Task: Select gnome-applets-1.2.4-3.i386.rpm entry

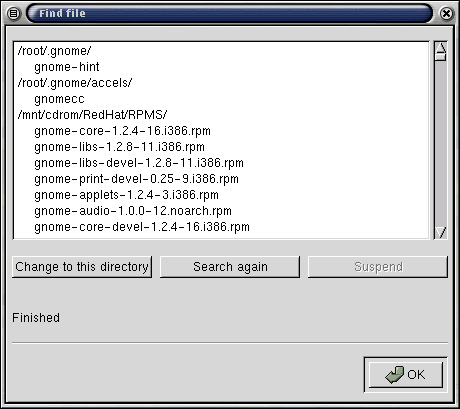Action: (x=126, y=195)
